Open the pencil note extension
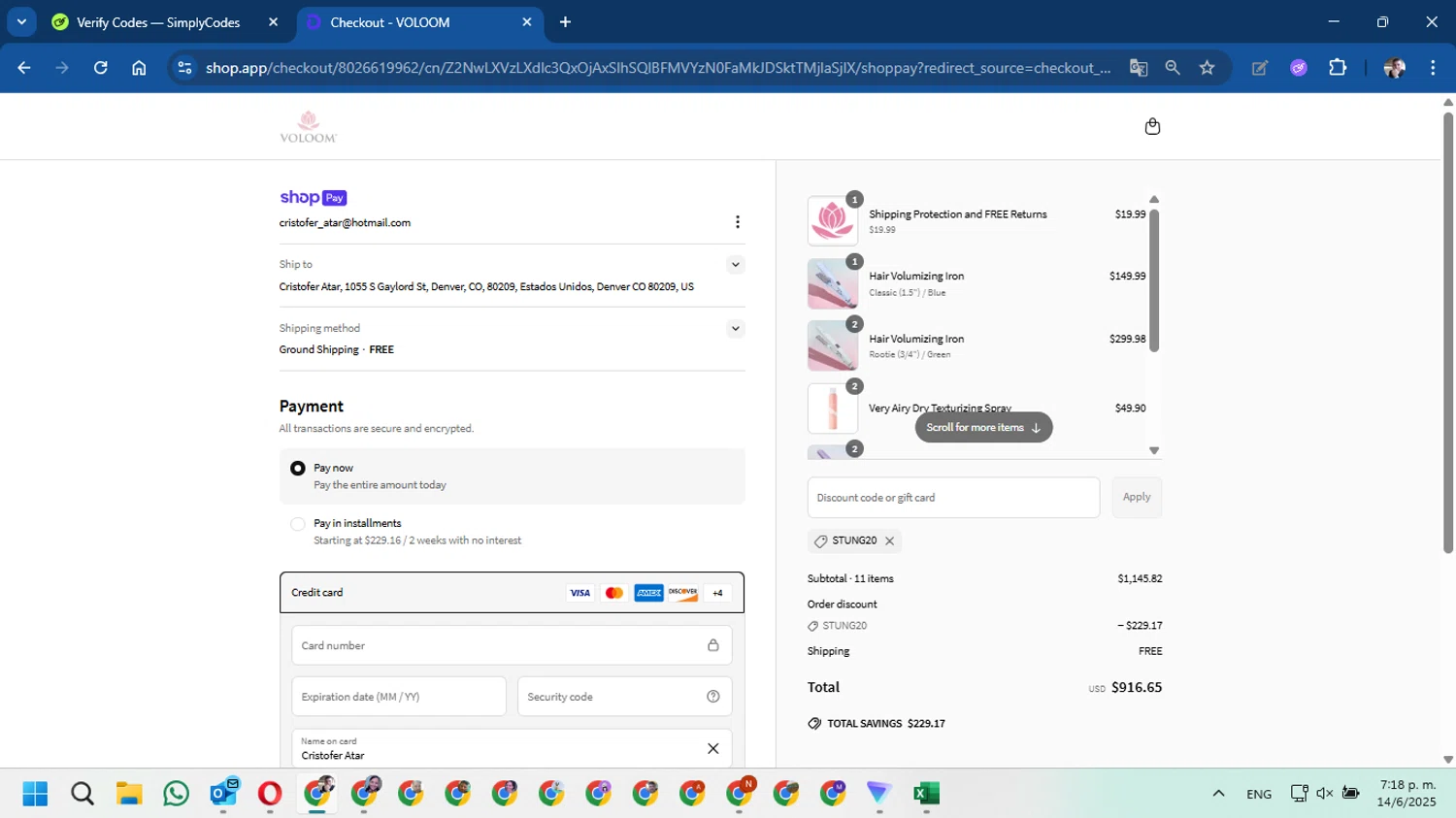 [1260, 68]
